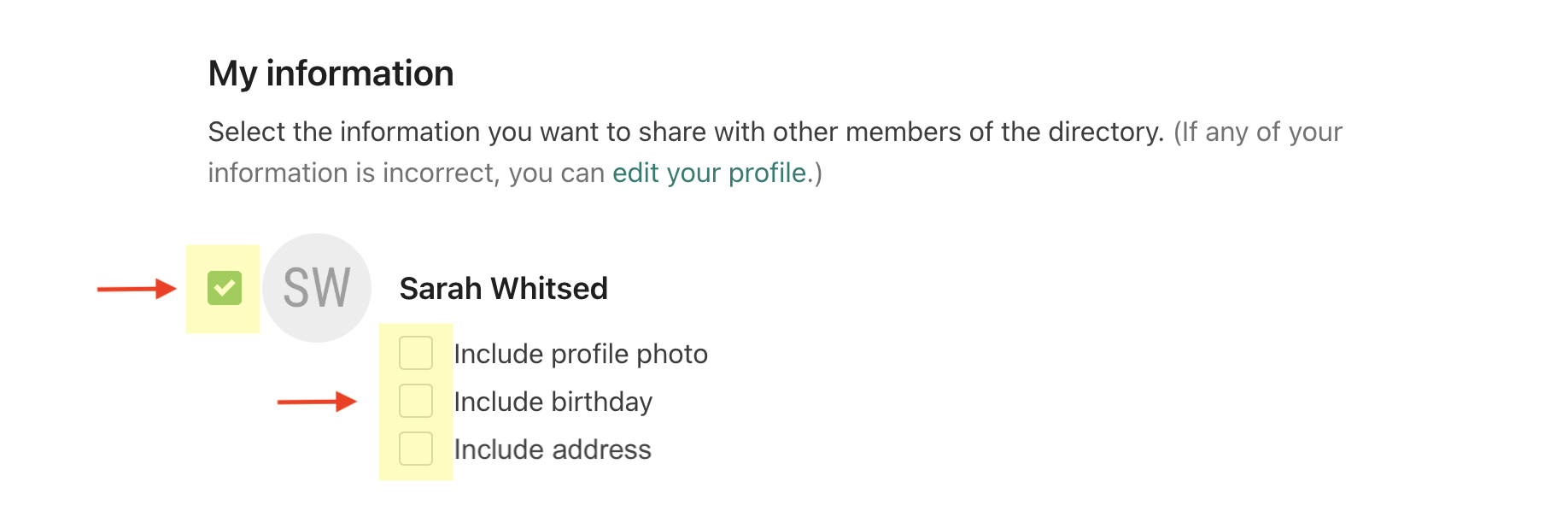Uncheck the green Sarah Whitsed checkbox
Screen dimensions: 1568x505
click(225, 288)
